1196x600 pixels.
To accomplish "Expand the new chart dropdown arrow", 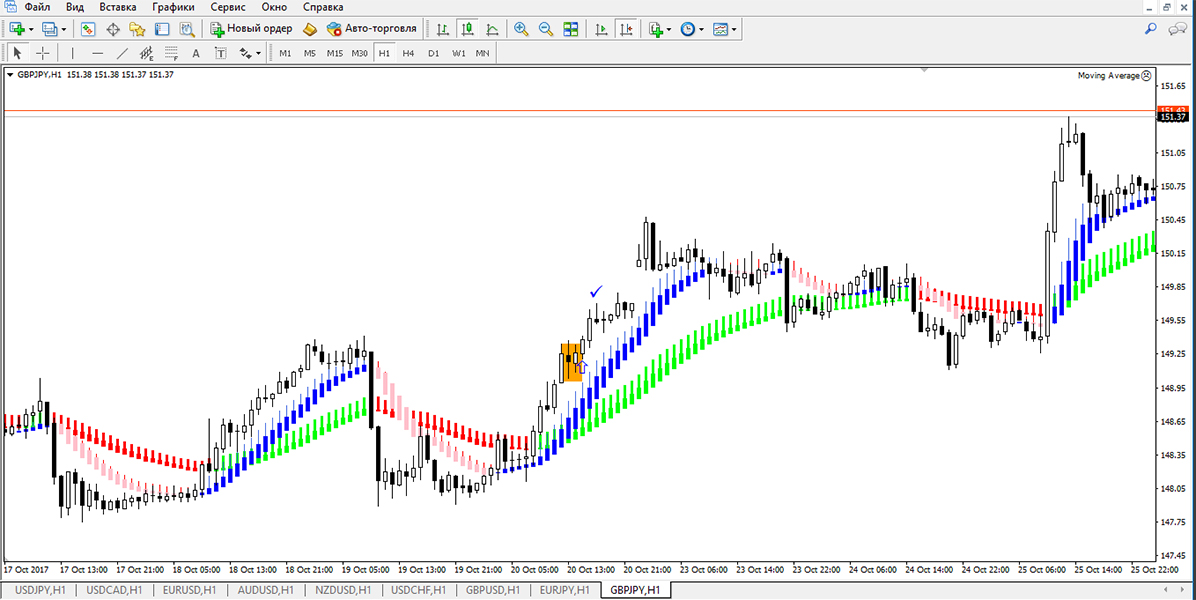I will pos(31,30).
